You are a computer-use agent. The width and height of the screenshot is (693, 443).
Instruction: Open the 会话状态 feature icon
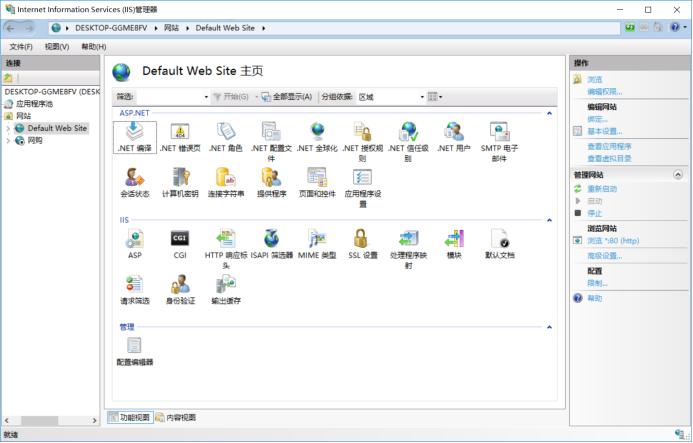pos(135,183)
